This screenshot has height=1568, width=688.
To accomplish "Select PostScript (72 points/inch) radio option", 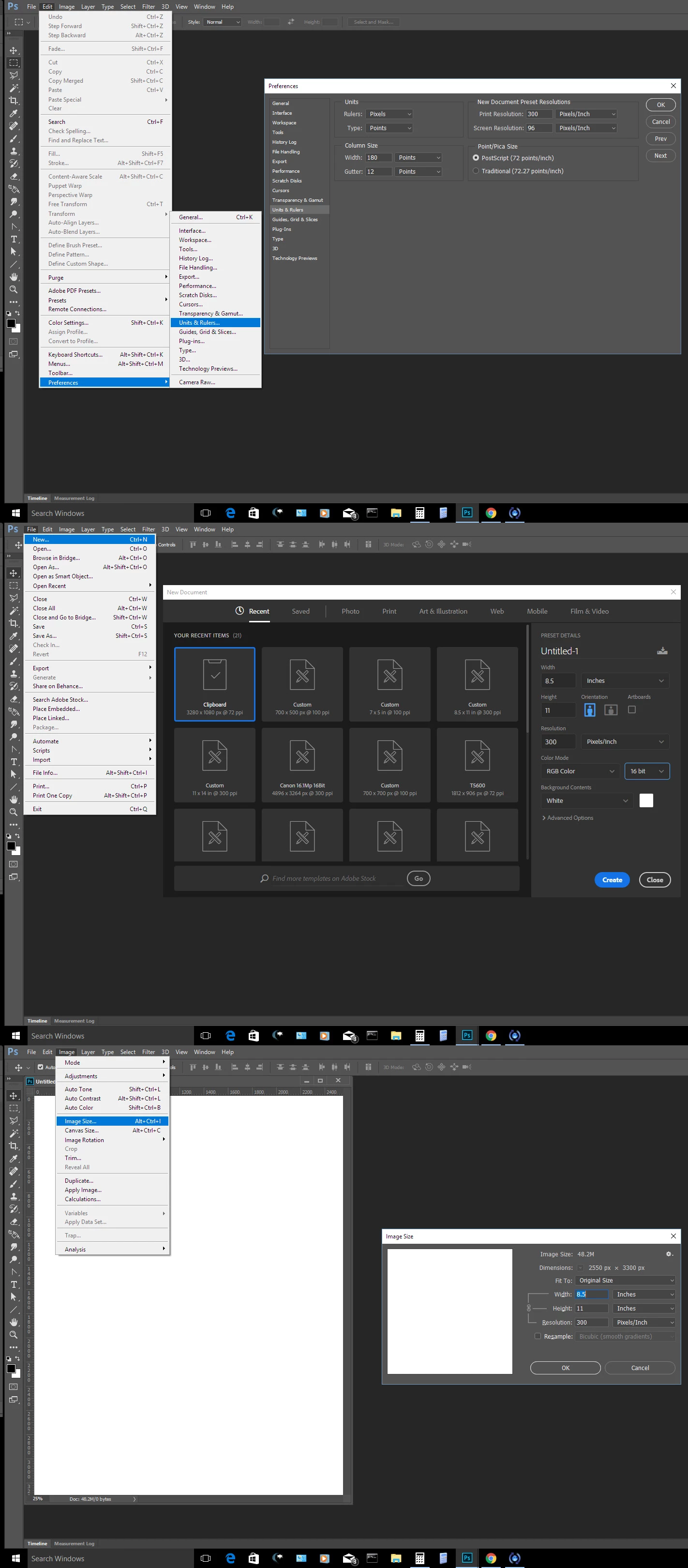I will click(476, 158).
